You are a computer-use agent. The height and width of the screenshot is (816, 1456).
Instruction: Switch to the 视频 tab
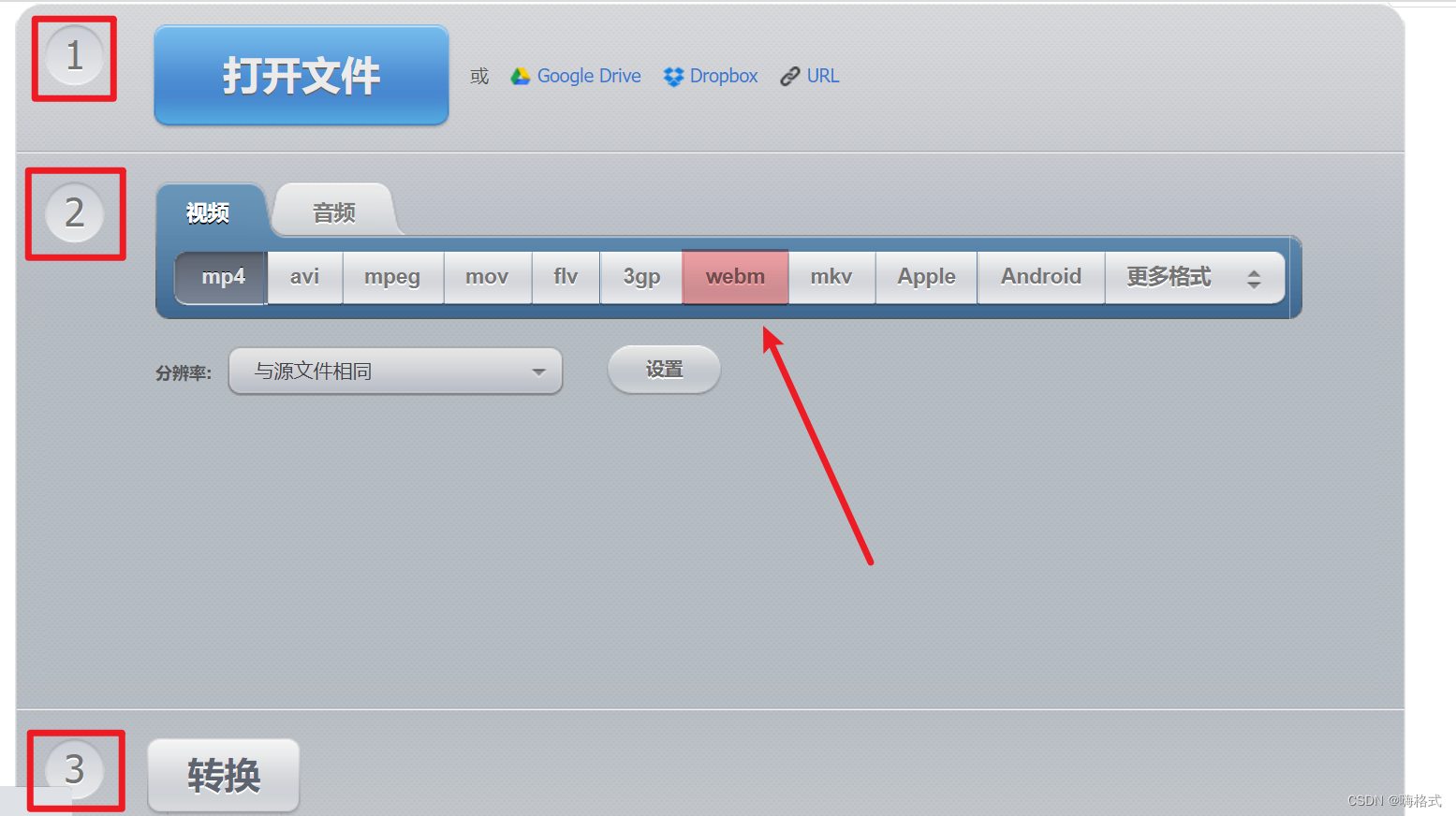[210, 212]
